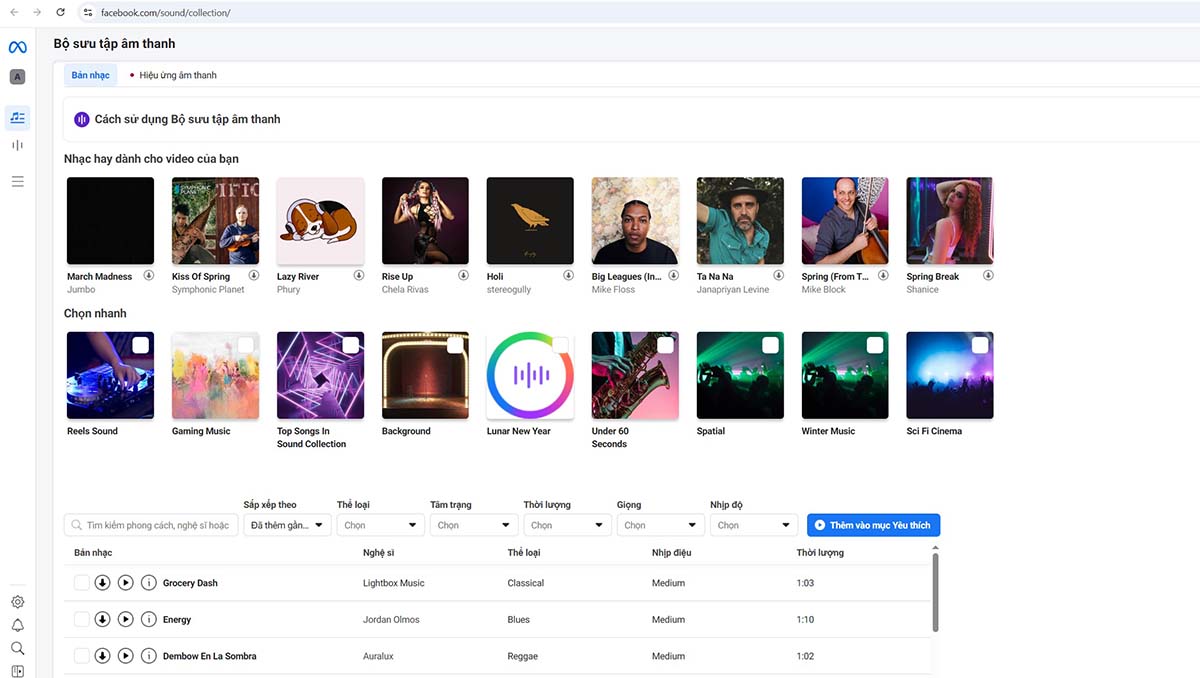1200x678 pixels.
Task: Open the hamburger menu in sidebar
Action: [x=17, y=181]
